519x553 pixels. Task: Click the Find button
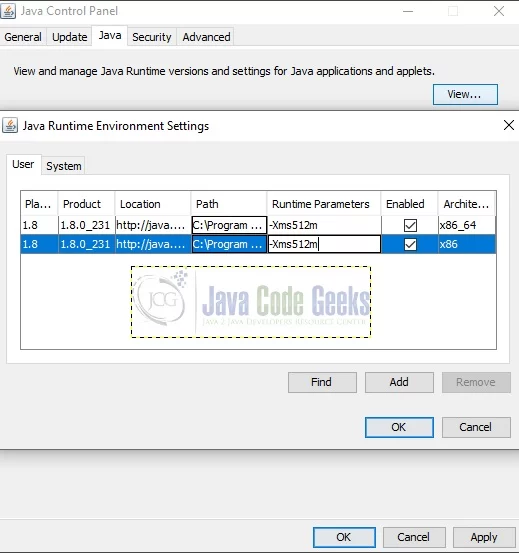point(322,382)
